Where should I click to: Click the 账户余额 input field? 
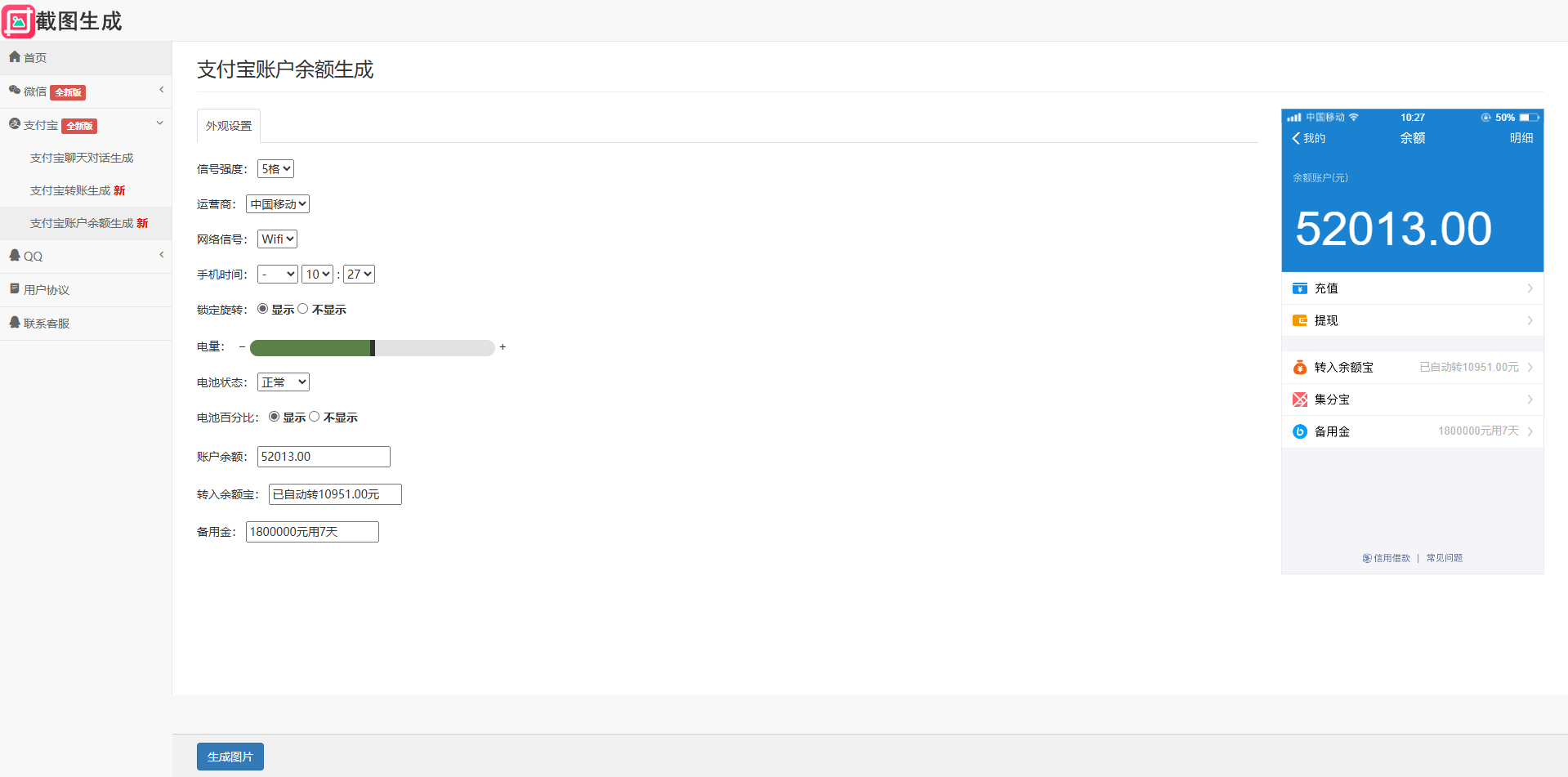(x=324, y=457)
